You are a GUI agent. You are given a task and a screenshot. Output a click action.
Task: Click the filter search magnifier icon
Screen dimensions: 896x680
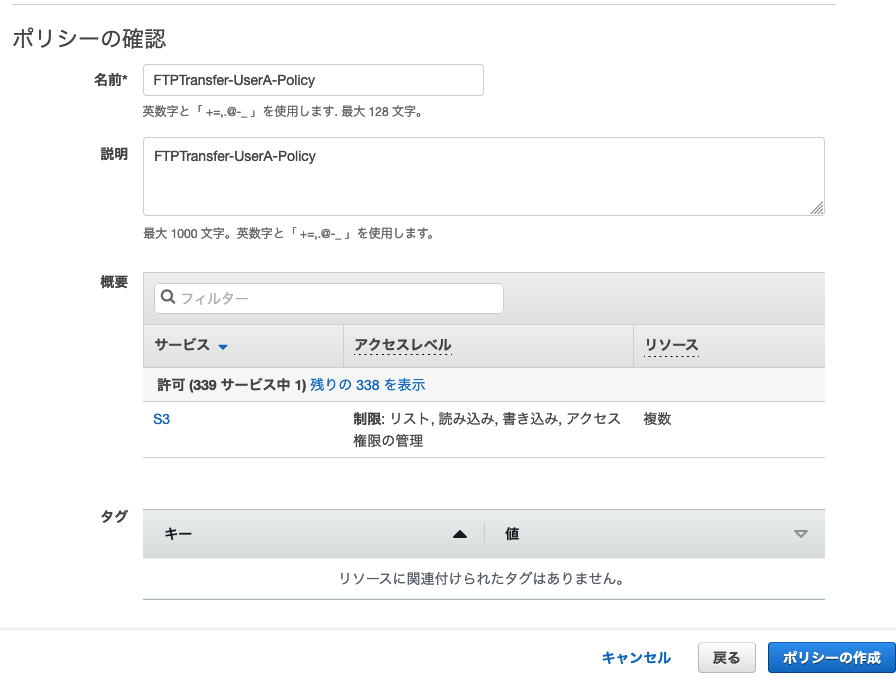[167, 297]
